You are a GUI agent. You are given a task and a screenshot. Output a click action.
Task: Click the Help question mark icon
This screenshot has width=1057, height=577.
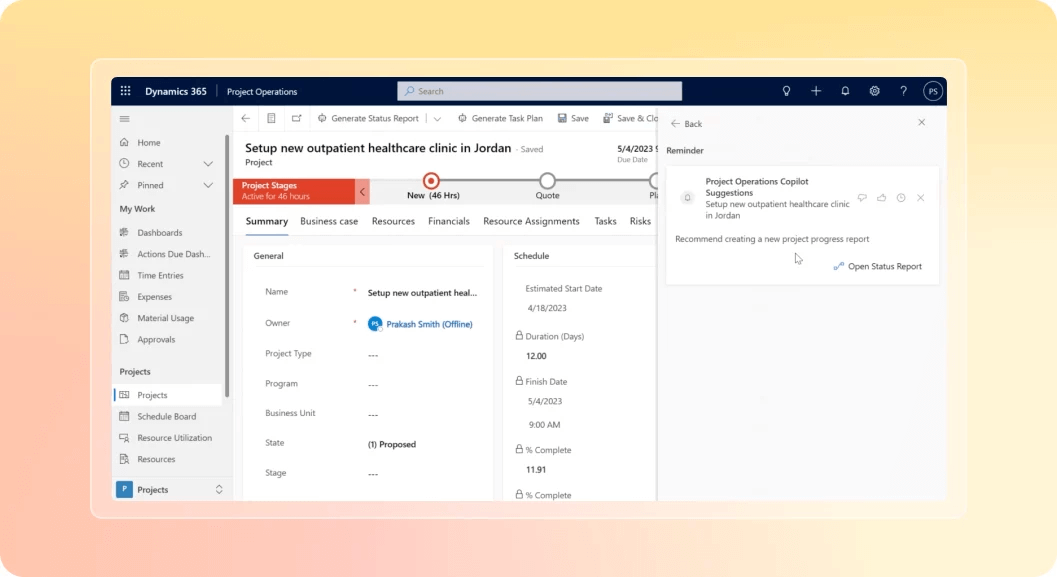click(x=903, y=90)
